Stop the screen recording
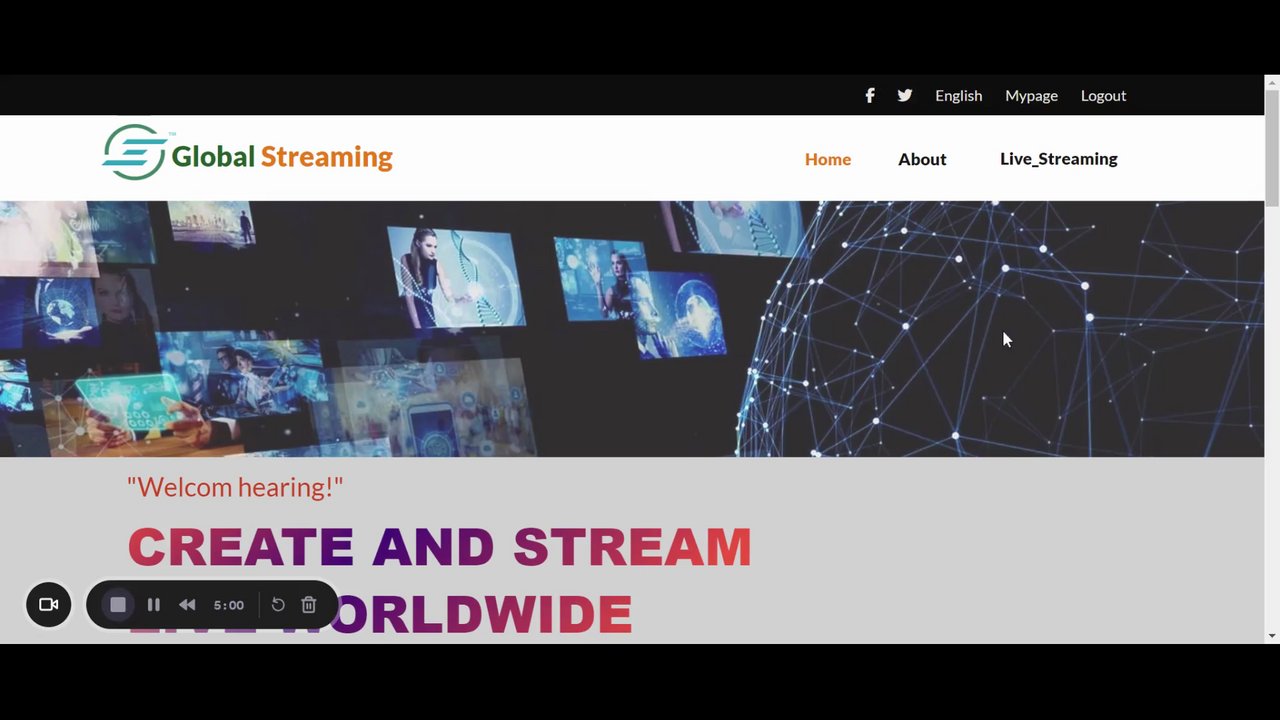Image resolution: width=1280 pixels, height=720 pixels. tap(118, 604)
